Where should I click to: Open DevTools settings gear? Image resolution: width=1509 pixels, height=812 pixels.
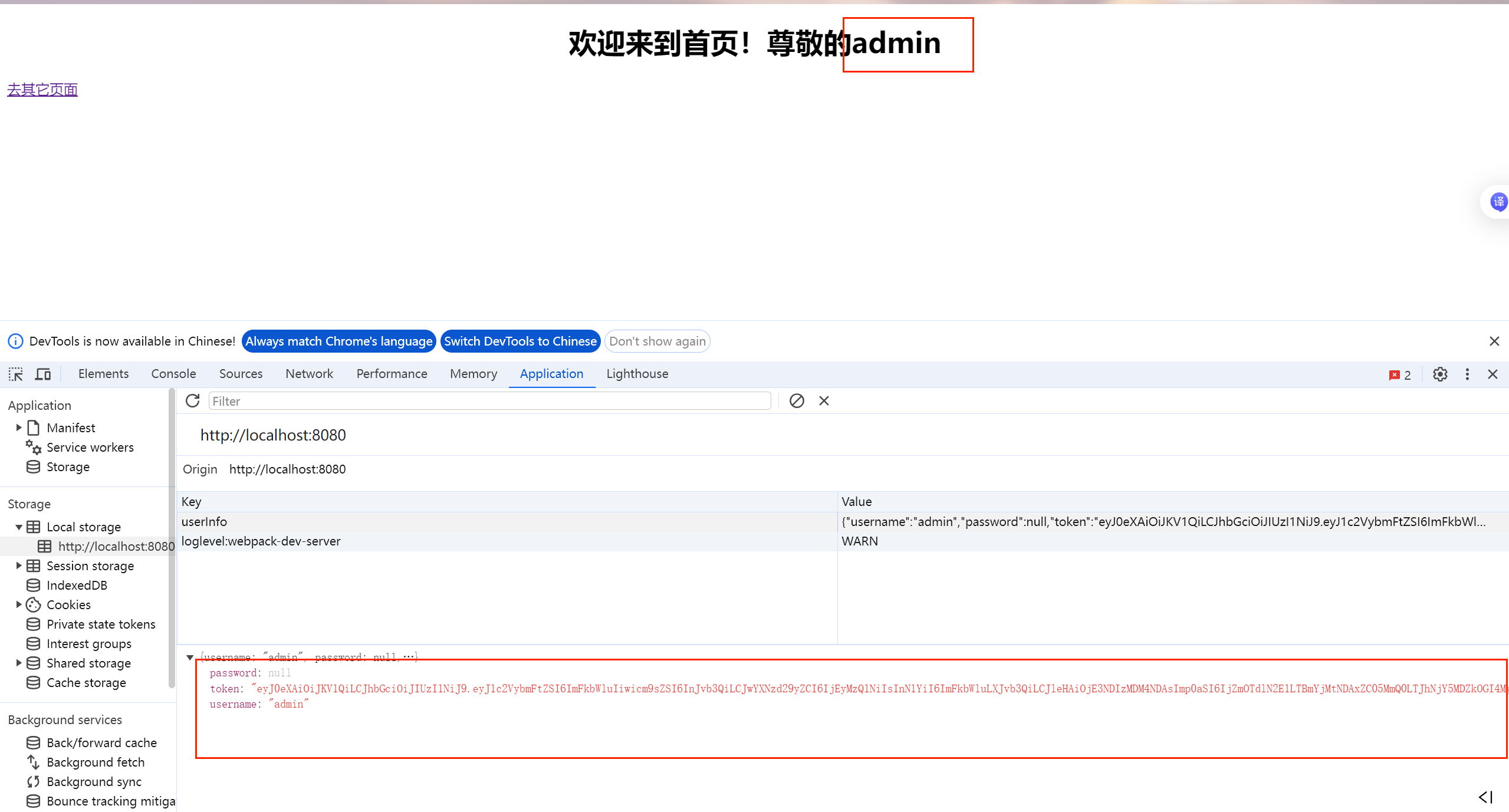coord(1440,374)
